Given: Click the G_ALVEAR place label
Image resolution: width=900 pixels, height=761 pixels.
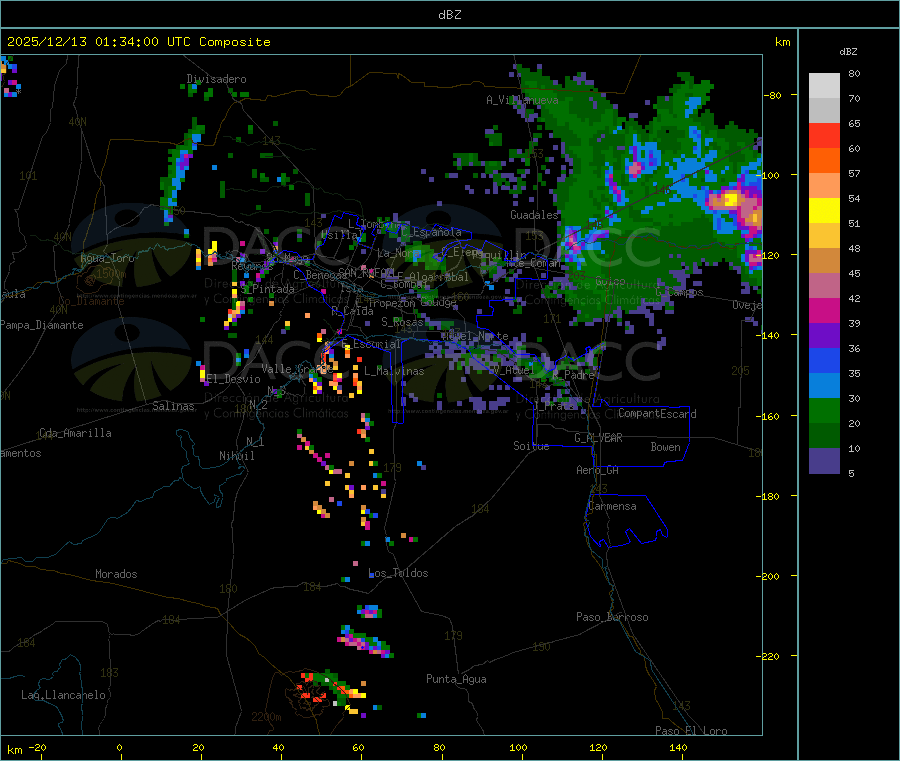Looking at the screenshot, I should (x=598, y=438).
